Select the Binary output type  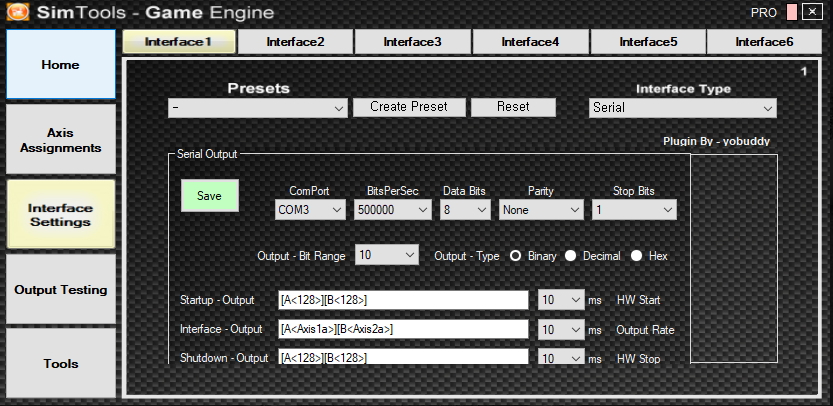[515, 256]
